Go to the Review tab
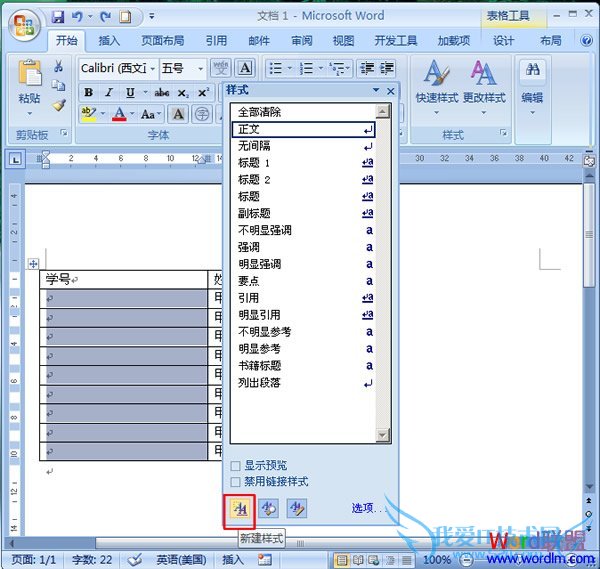 point(302,40)
